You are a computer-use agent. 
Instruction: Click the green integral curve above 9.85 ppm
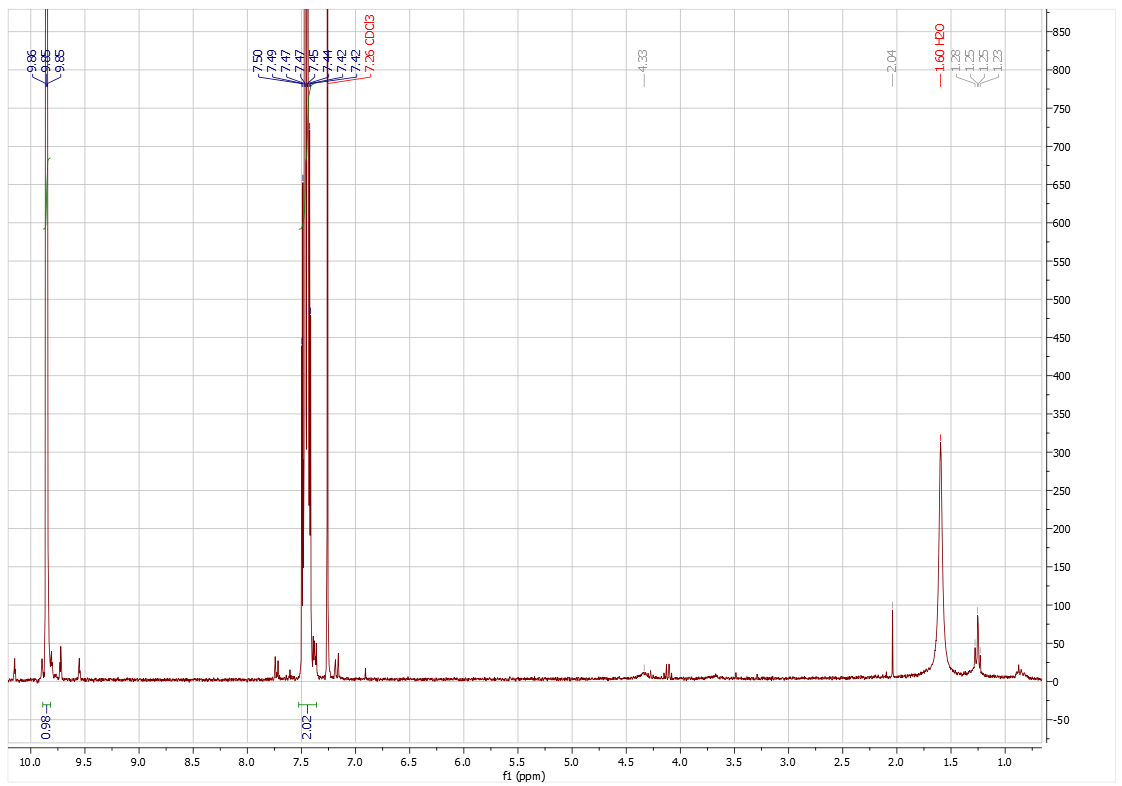pos(47,190)
